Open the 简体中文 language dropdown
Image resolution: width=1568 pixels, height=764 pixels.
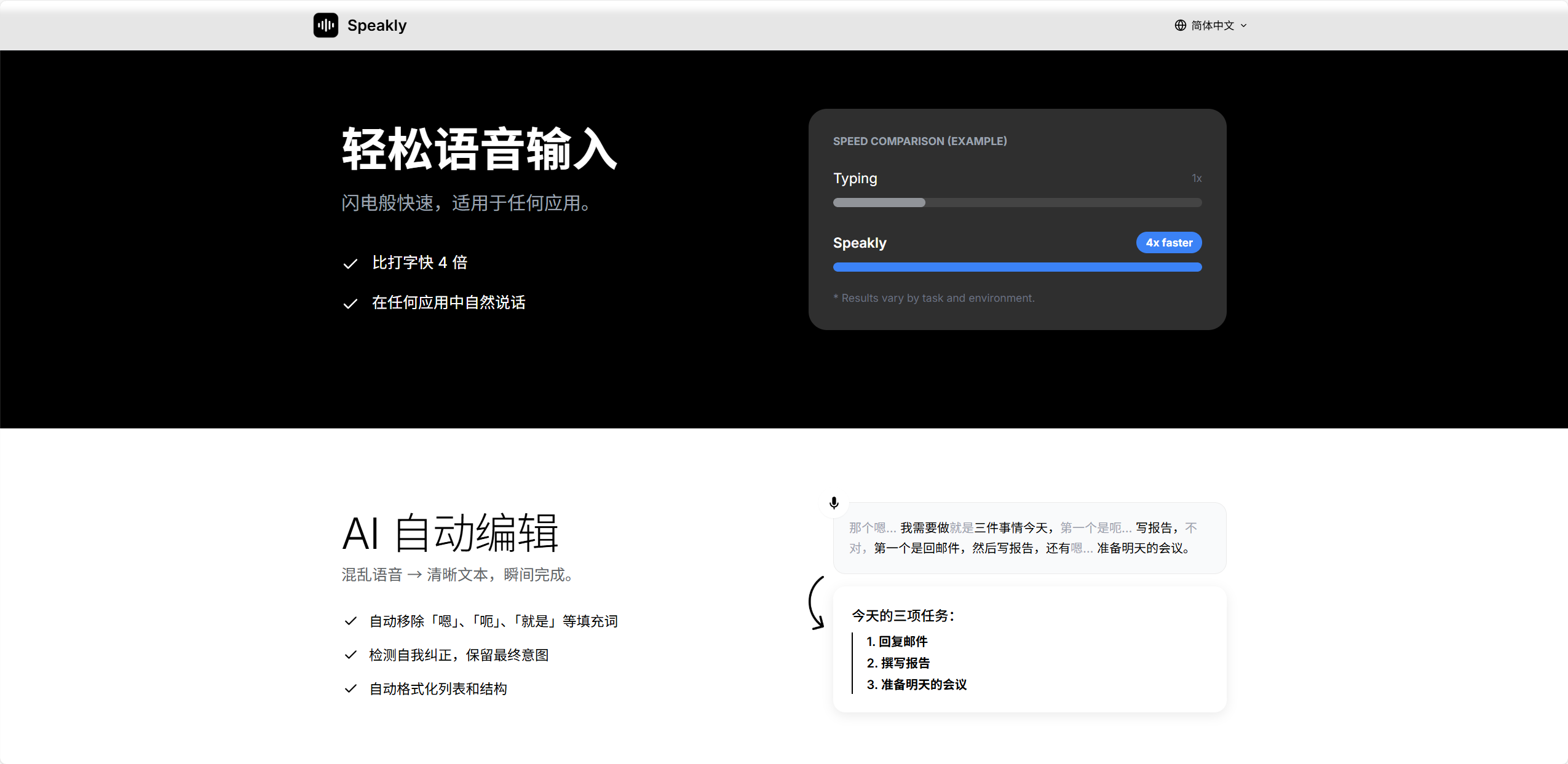pos(1211,25)
